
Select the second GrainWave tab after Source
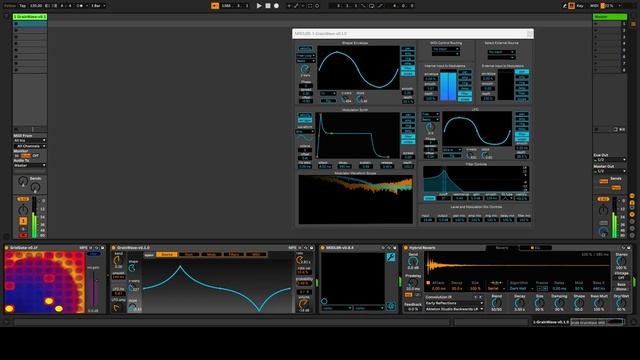tap(189, 255)
